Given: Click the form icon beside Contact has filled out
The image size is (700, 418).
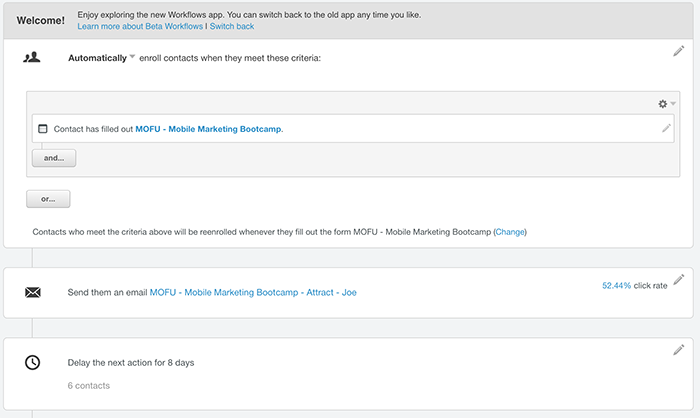Looking at the screenshot, I should [42, 129].
